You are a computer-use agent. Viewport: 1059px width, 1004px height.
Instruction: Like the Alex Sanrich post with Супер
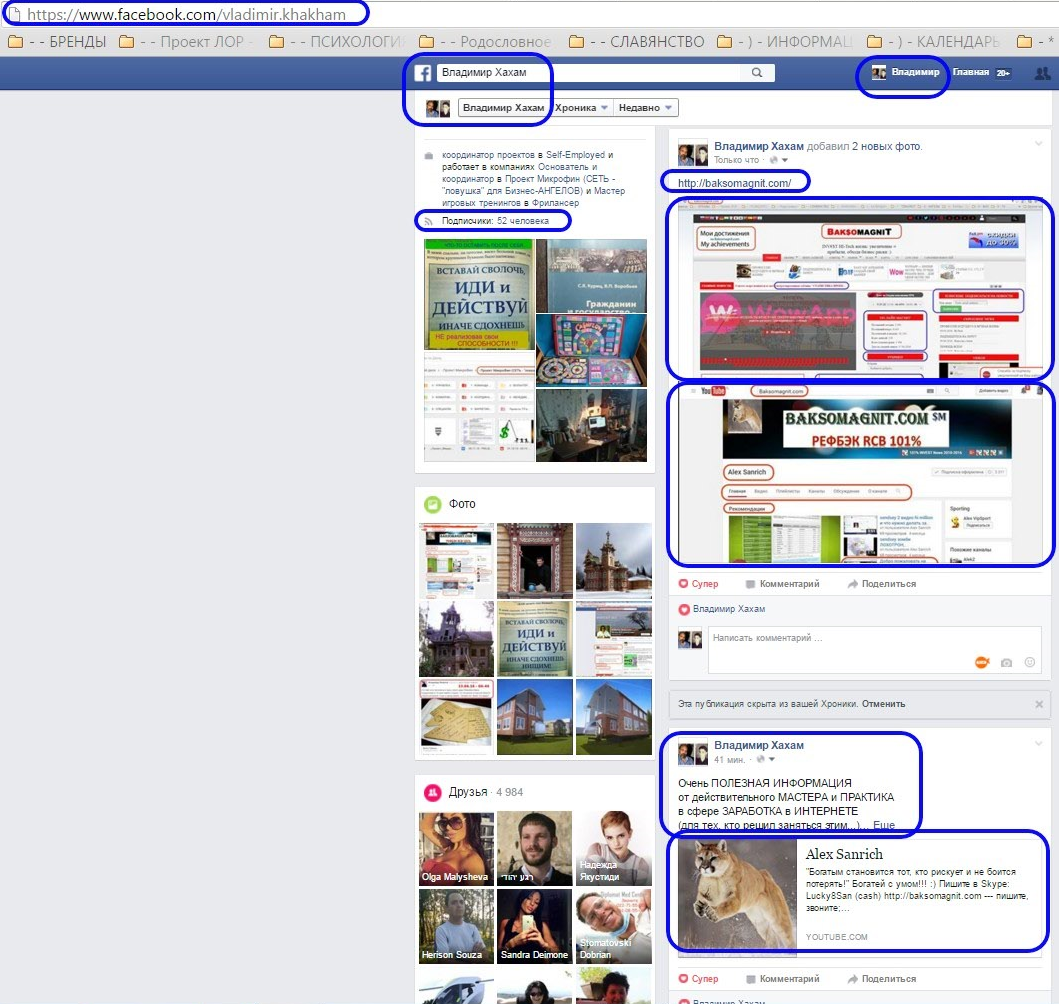click(698, 979)
